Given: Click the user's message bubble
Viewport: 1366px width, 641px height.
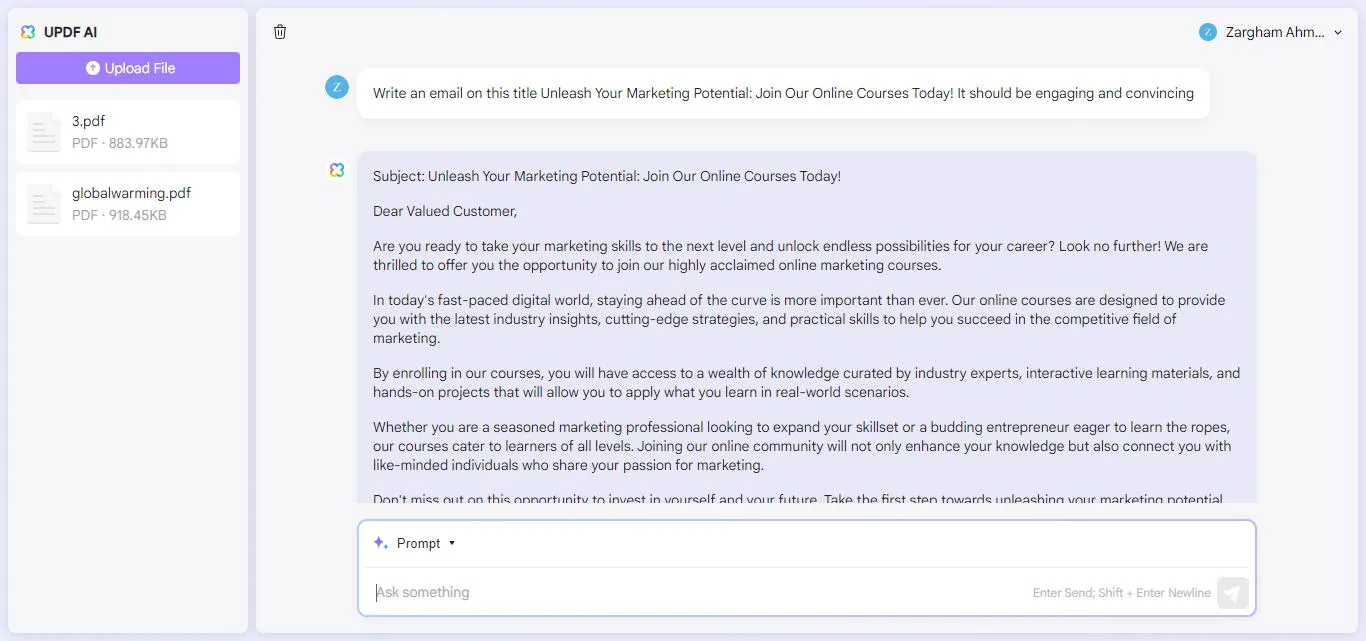Looking at the screenshot, I should pos(783,93).
